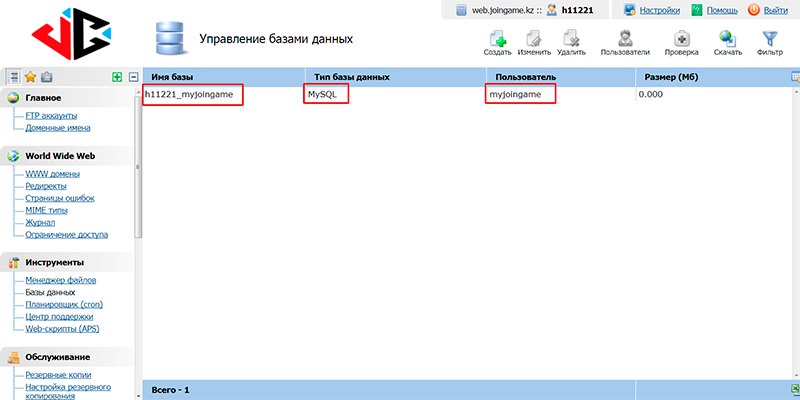Select Базы данных in the sidebar
This screenshot has width=800, height=400.
[51, 292]
